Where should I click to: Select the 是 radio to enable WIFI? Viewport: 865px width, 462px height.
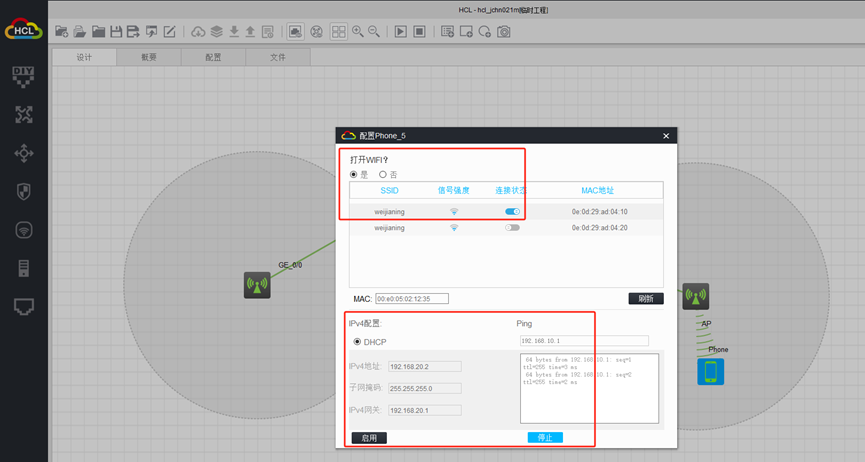[353, 174]
